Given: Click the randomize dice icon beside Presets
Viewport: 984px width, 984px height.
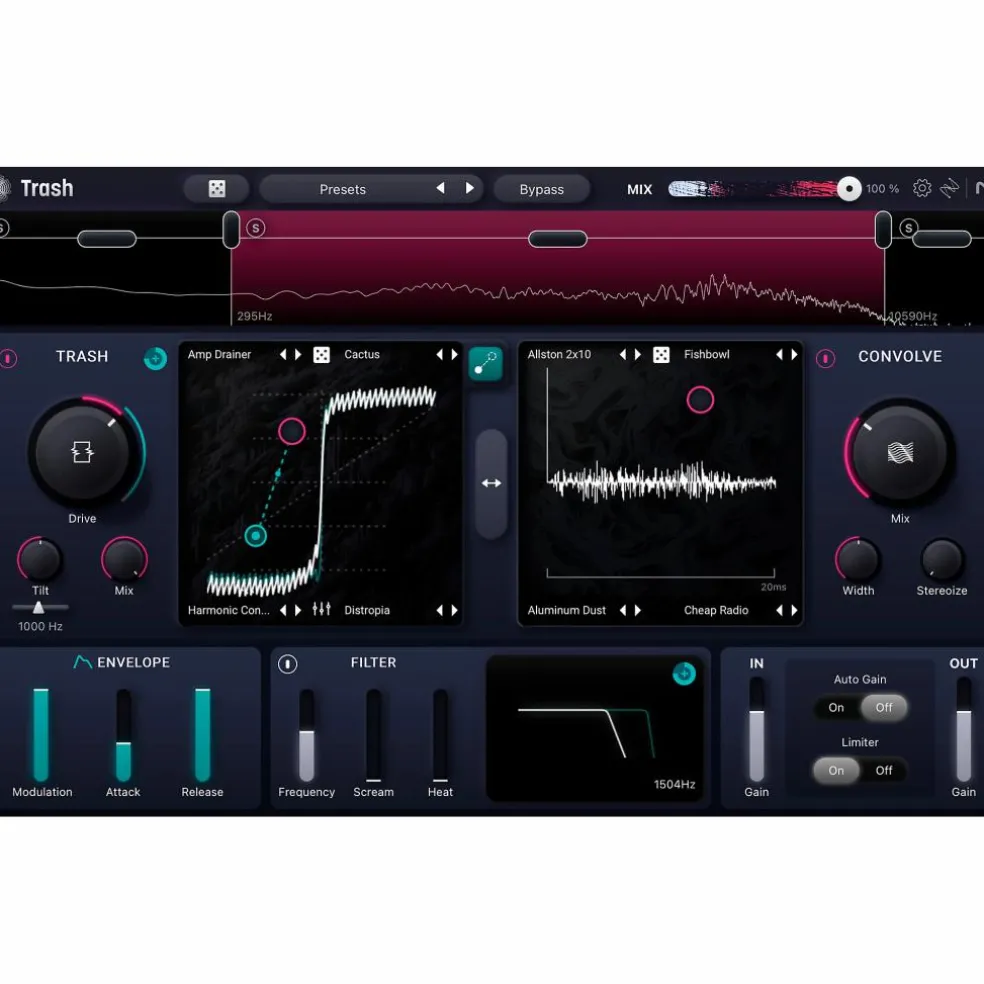Looking at the screenshot, I should point(217,189).
